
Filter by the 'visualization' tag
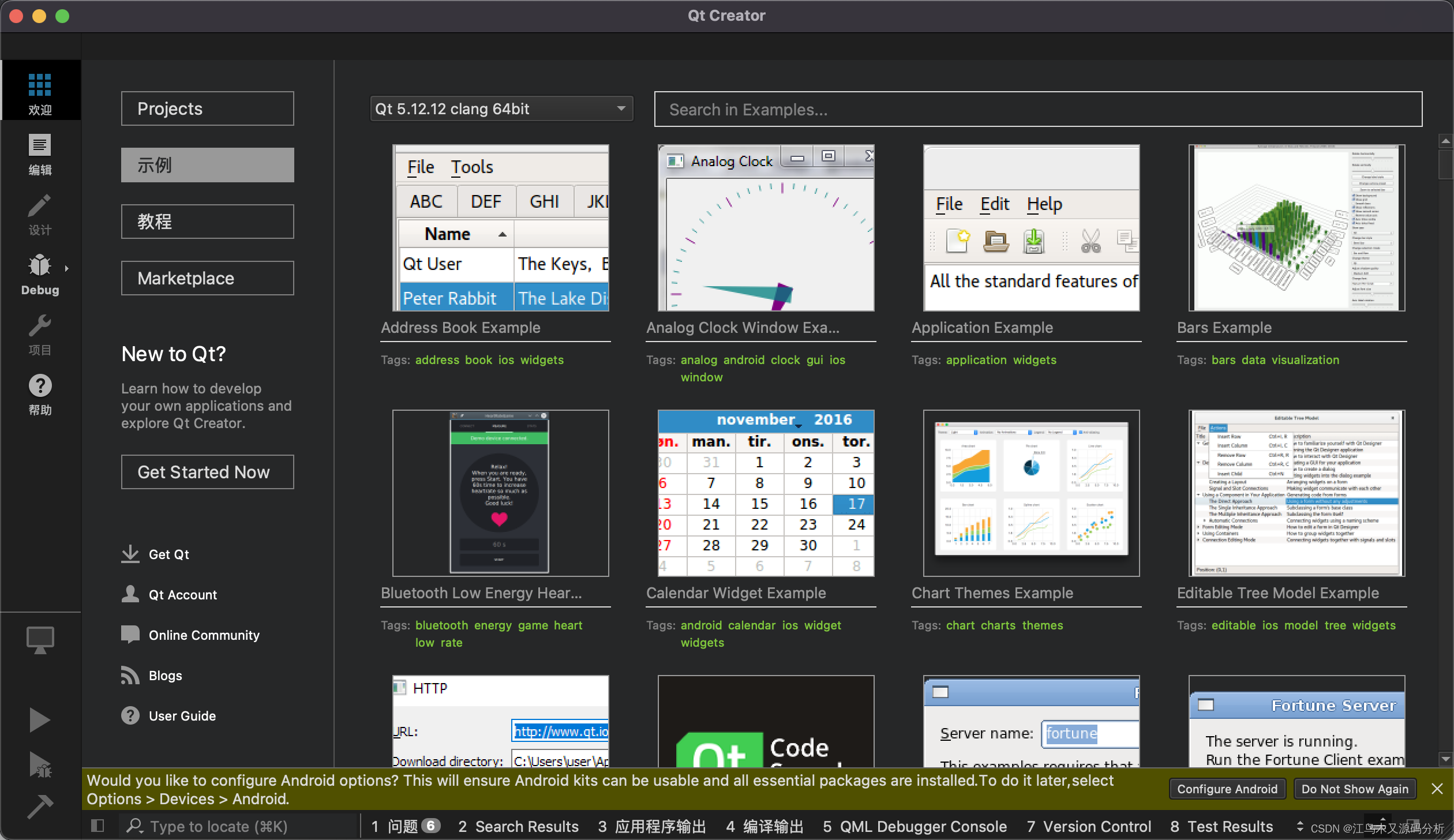click(1305, 360)
